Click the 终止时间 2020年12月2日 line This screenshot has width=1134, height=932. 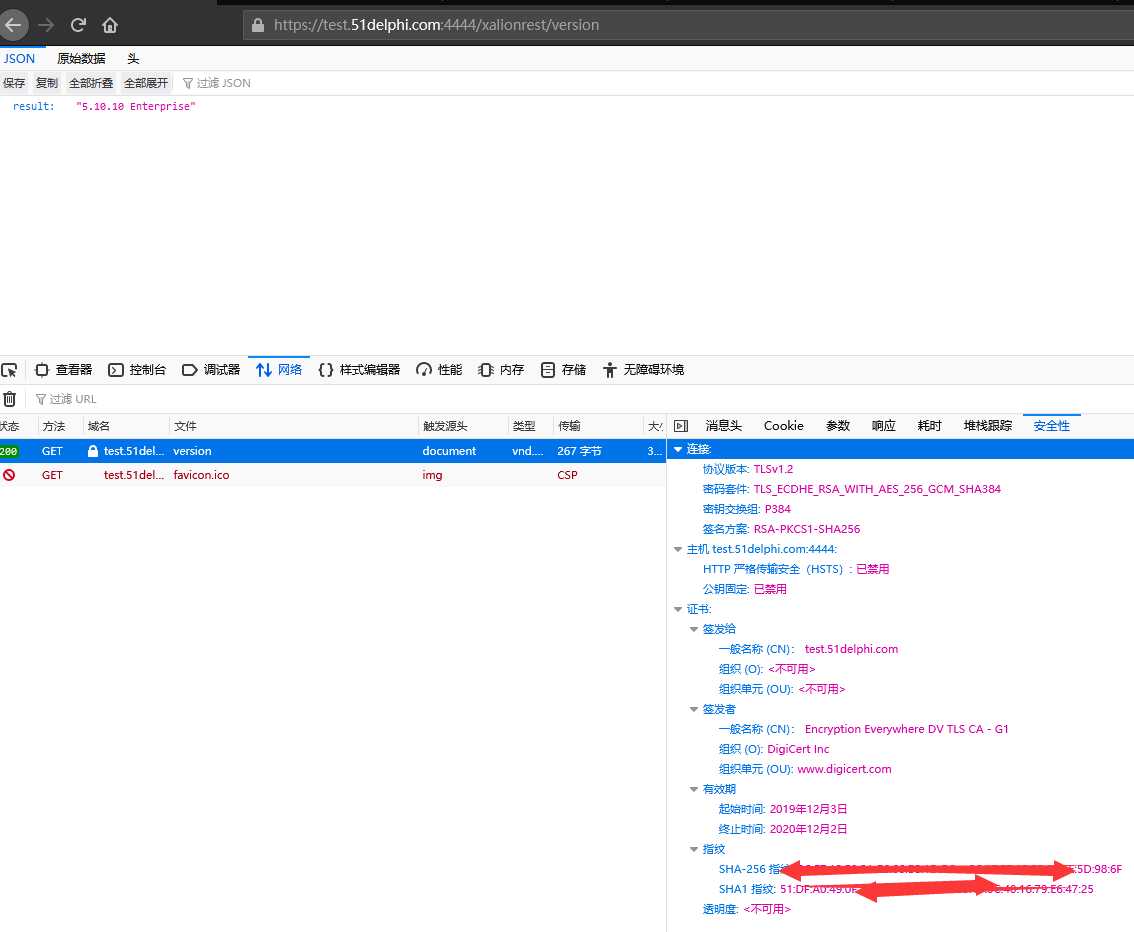pyautogui.click(x=783, y=829)
